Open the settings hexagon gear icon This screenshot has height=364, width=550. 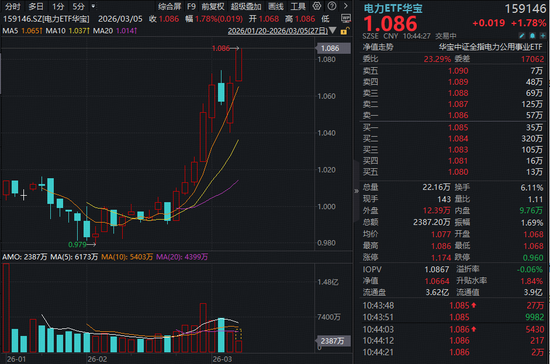tap(317, 6)
